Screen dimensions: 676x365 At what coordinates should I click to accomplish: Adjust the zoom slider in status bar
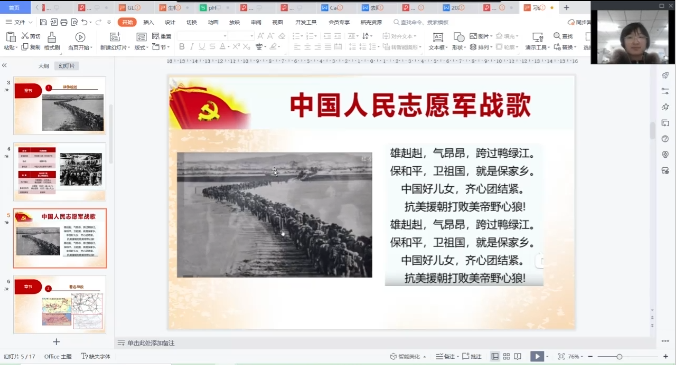click(620, 357)
